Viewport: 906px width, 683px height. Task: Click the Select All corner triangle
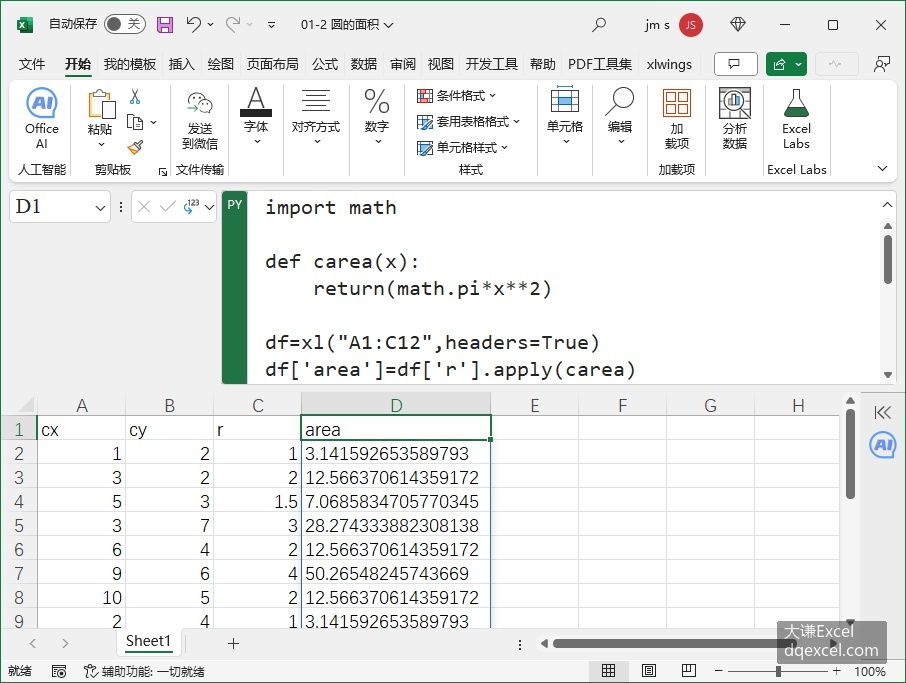pyautogui.click(x=26, y=404)
